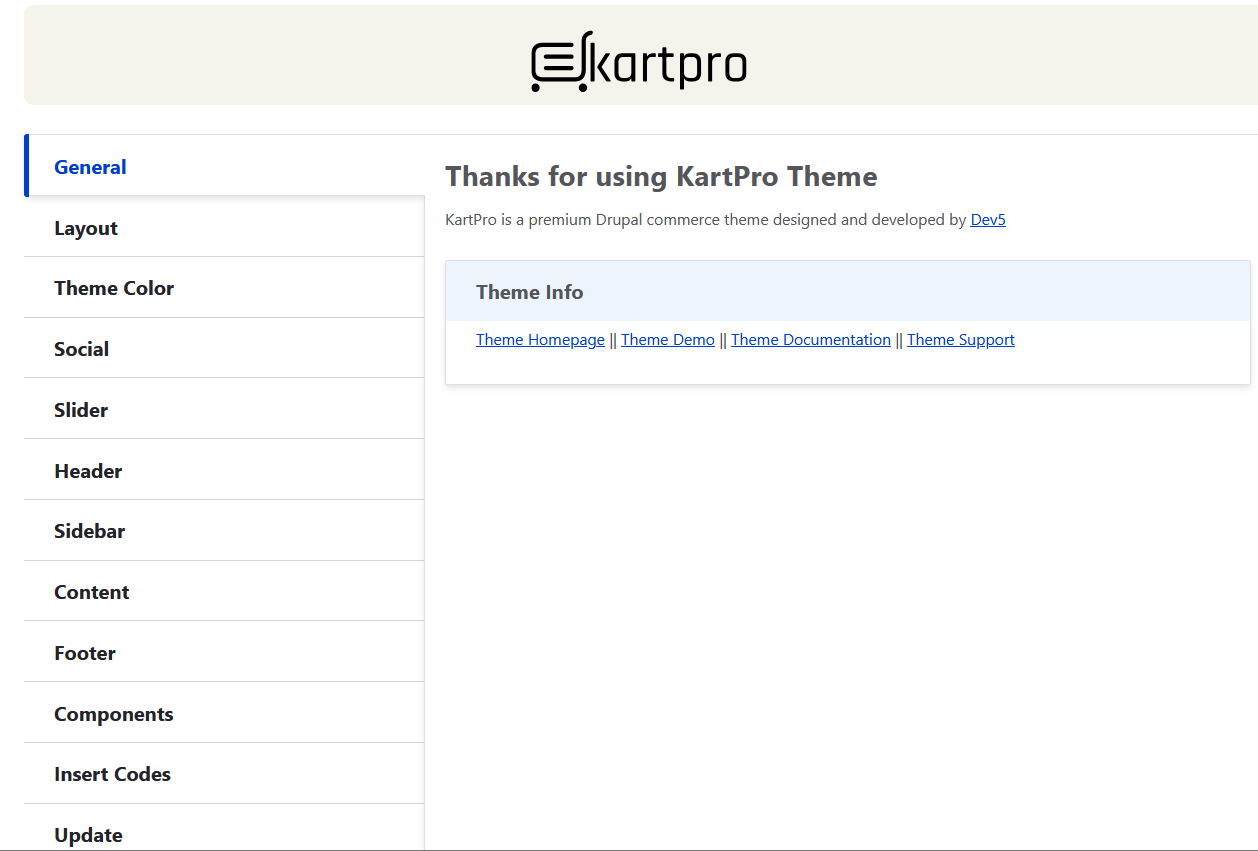The image size is (1258, 851).
Task: Open the Footer settings tab
Action: pos(85,653)
